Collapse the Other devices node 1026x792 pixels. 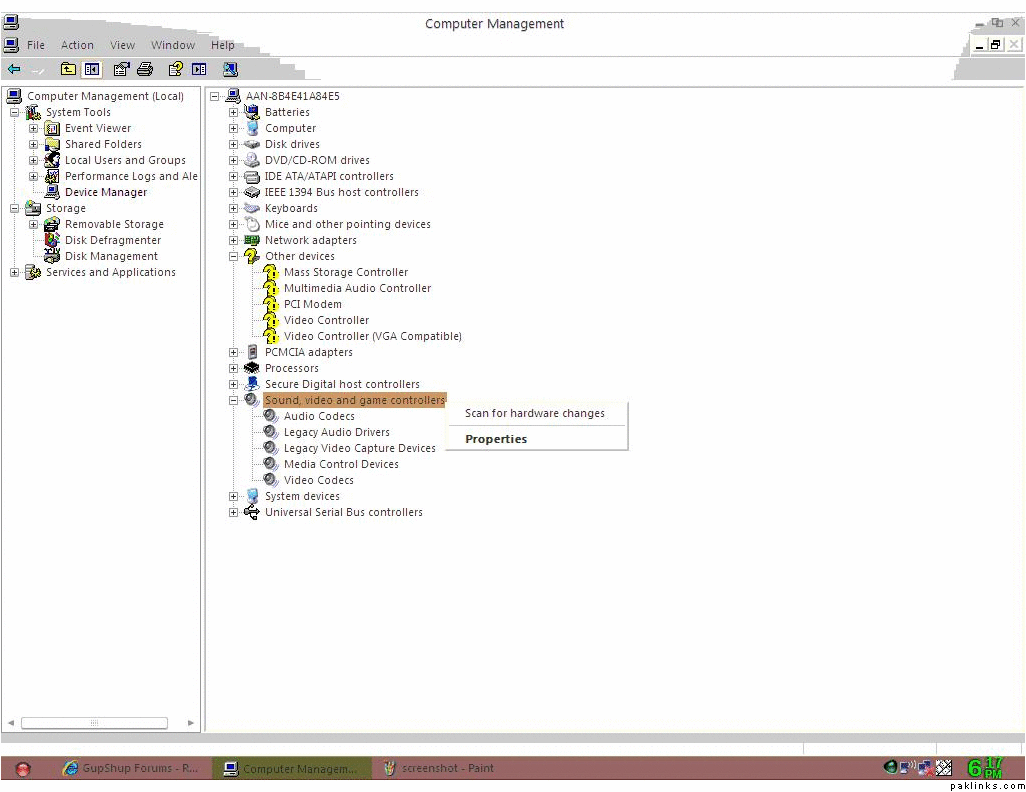click(x=233, y=256)
